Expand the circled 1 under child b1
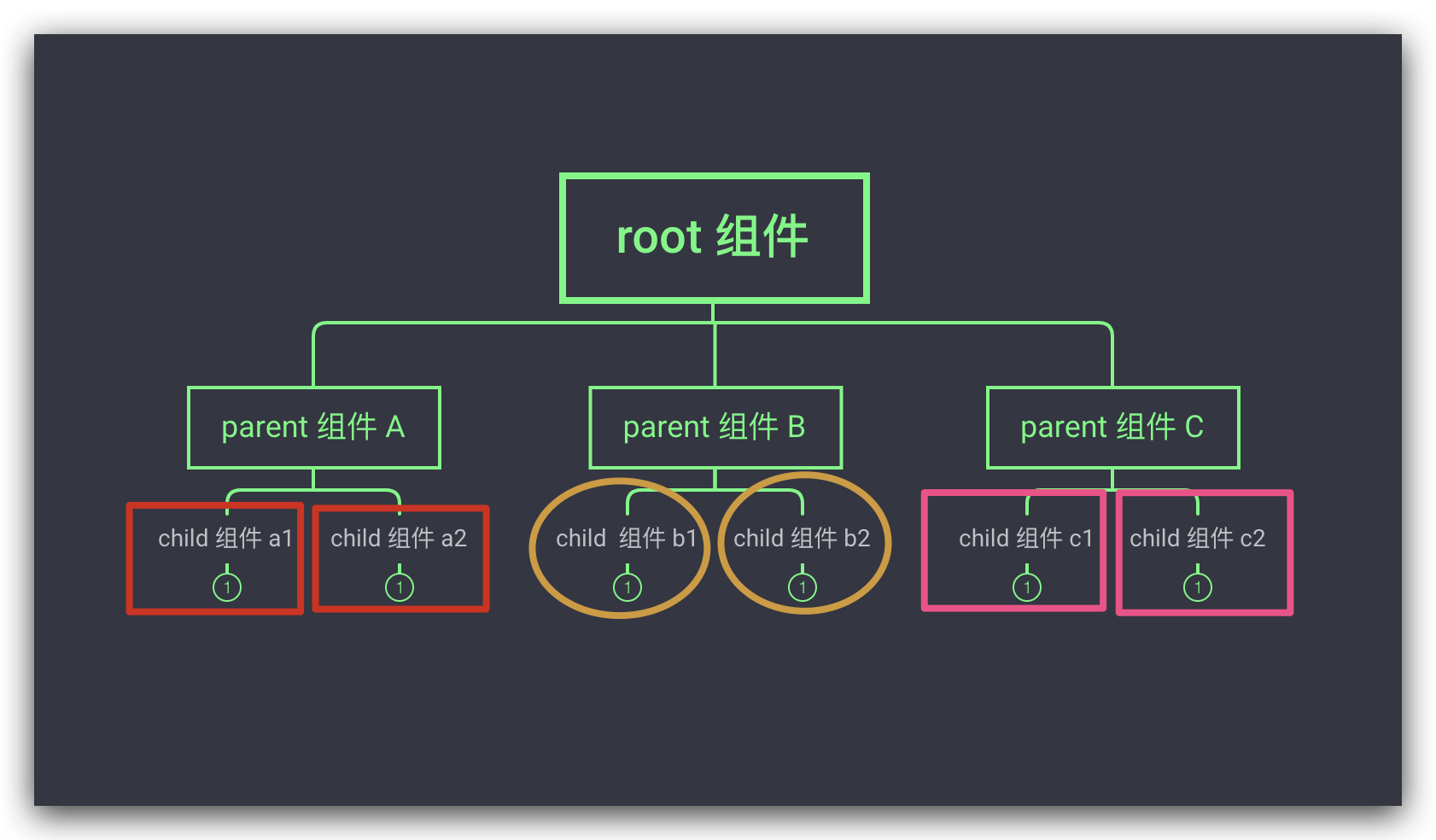Screen dimensions: 1436x840 [628, 587]
